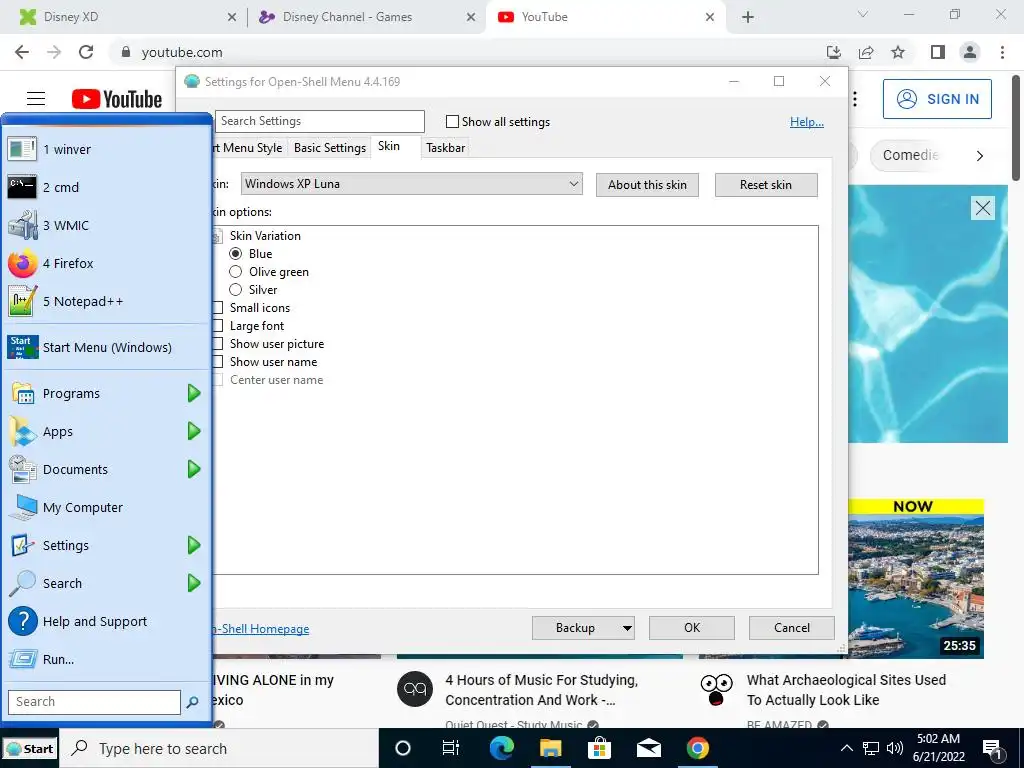Open winver from the start menu

(x=106, y=150)
